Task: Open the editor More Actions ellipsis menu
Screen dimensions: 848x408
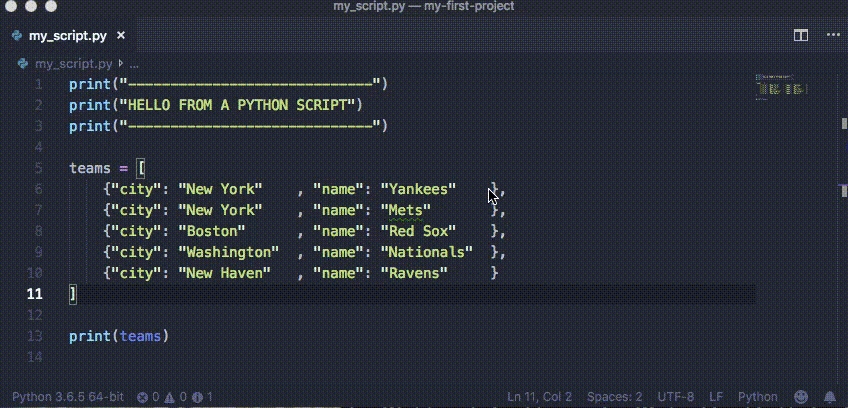Action: [x=827, y=35]
